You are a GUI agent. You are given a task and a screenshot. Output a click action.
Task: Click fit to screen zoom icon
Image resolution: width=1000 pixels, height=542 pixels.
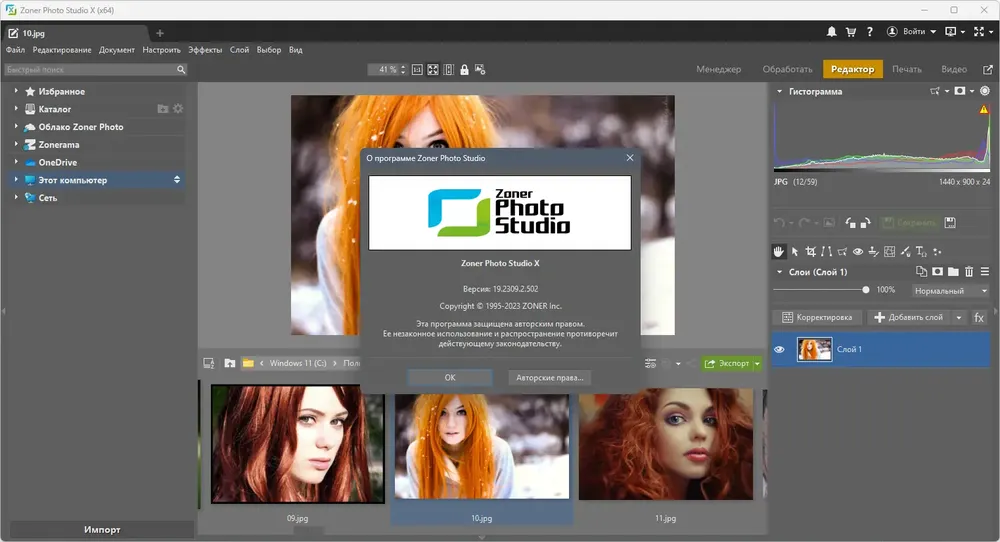[433, 70]
